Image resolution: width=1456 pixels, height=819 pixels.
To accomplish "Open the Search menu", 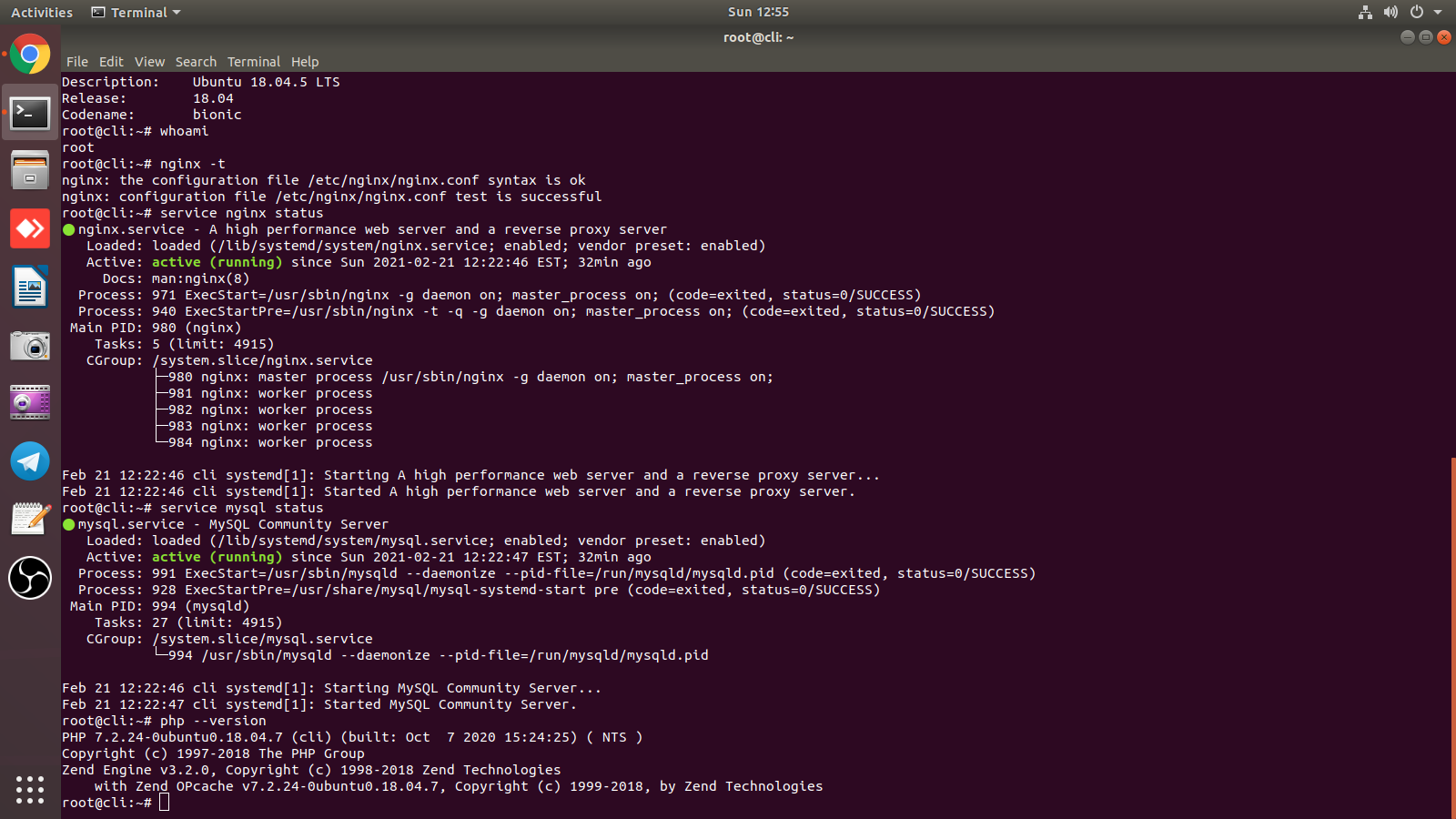I will point(196,62).
